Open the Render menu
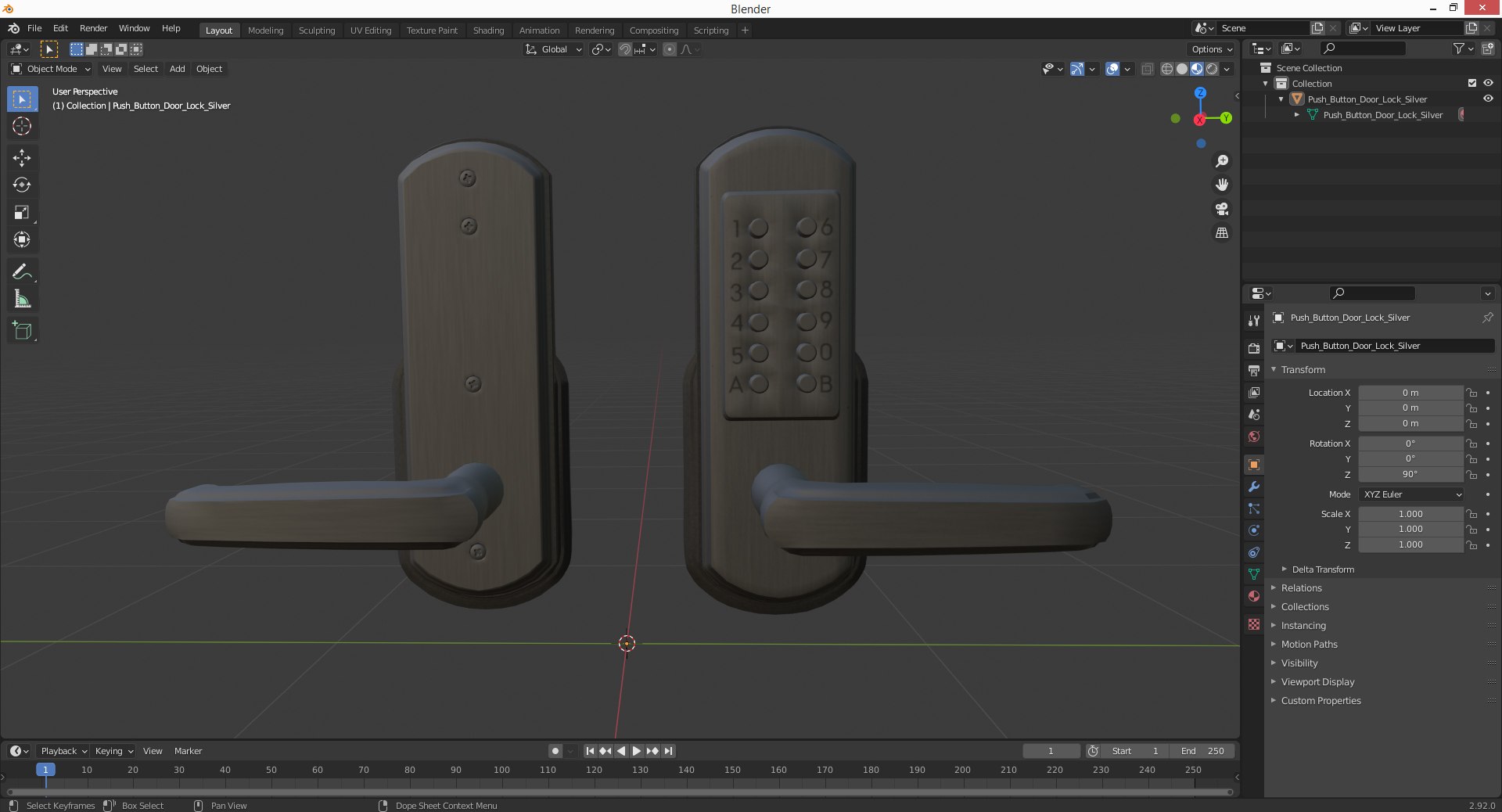The width and height of the screenshot is (1502, 812). tap(93, 28)
